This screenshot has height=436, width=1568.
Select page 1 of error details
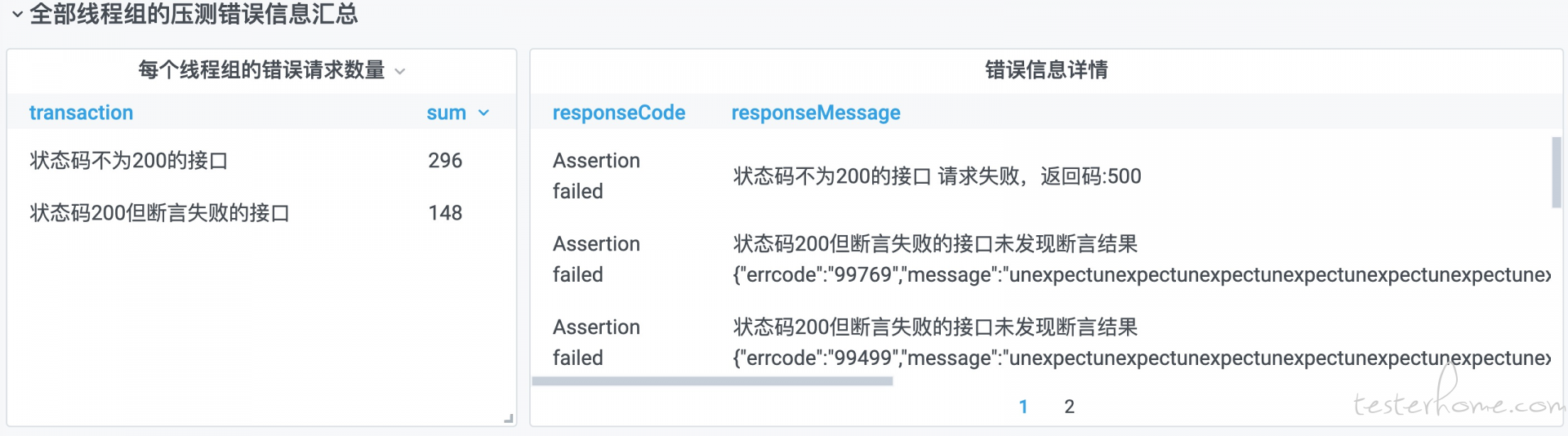coord(1023,407)
